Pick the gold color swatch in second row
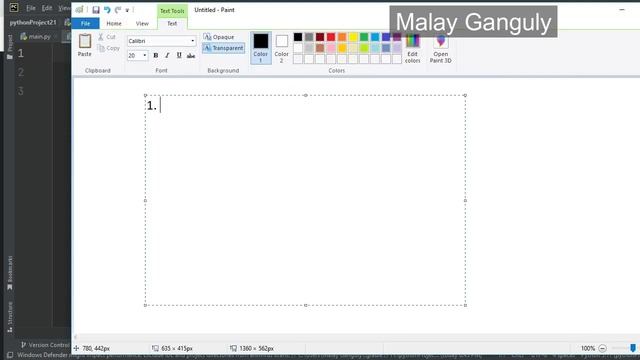Viewport: 640px width, 360px height. (342, 48)
